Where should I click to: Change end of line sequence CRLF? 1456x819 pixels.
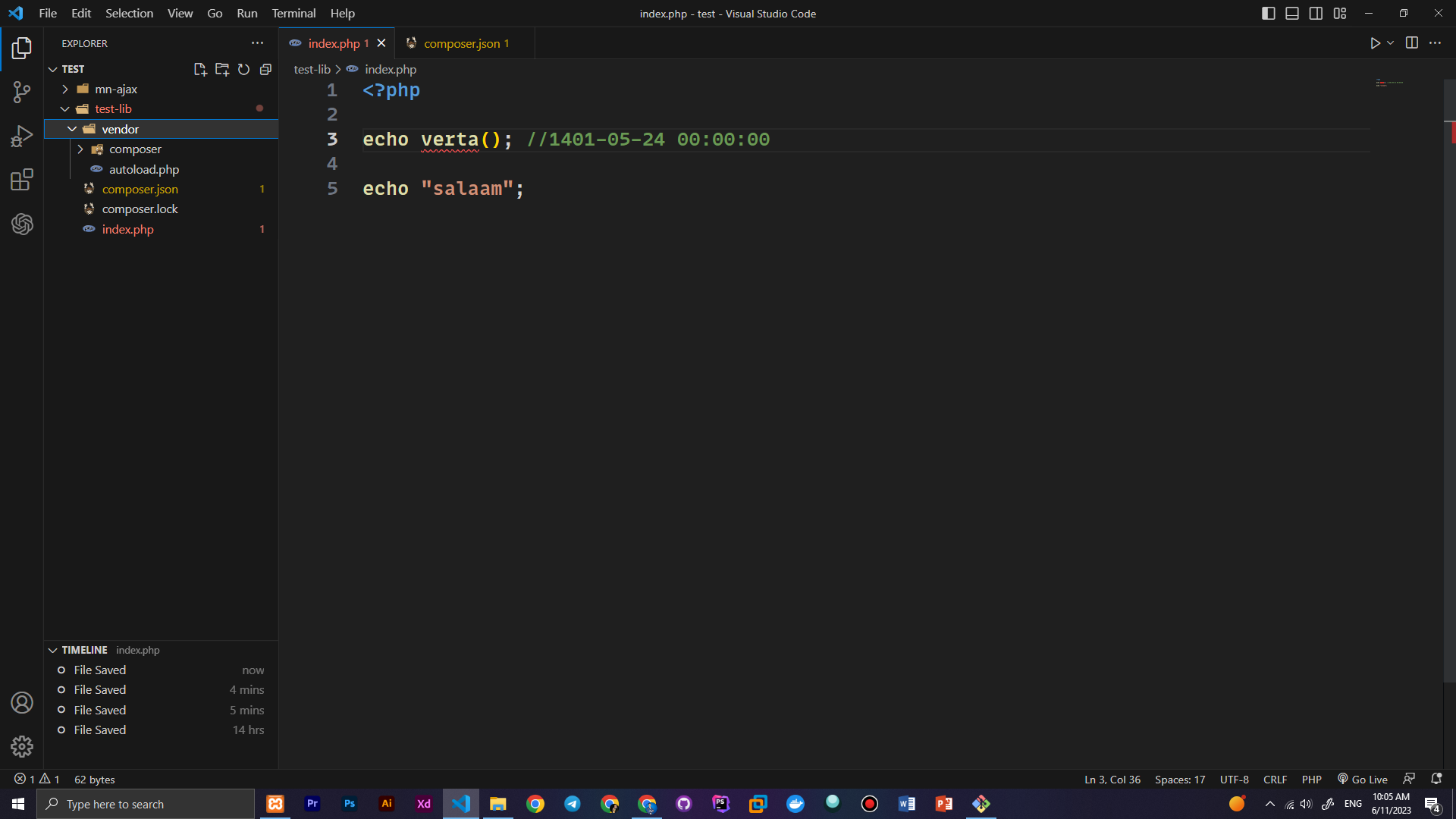click(1275, 780)
